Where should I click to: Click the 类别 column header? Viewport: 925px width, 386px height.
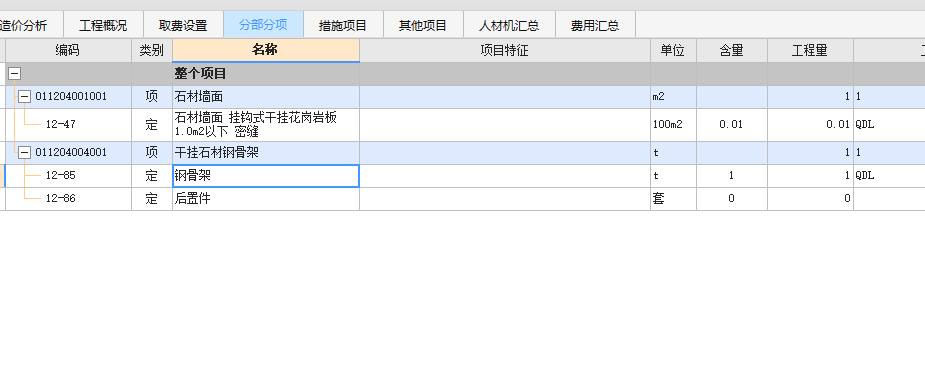(152, 51)
